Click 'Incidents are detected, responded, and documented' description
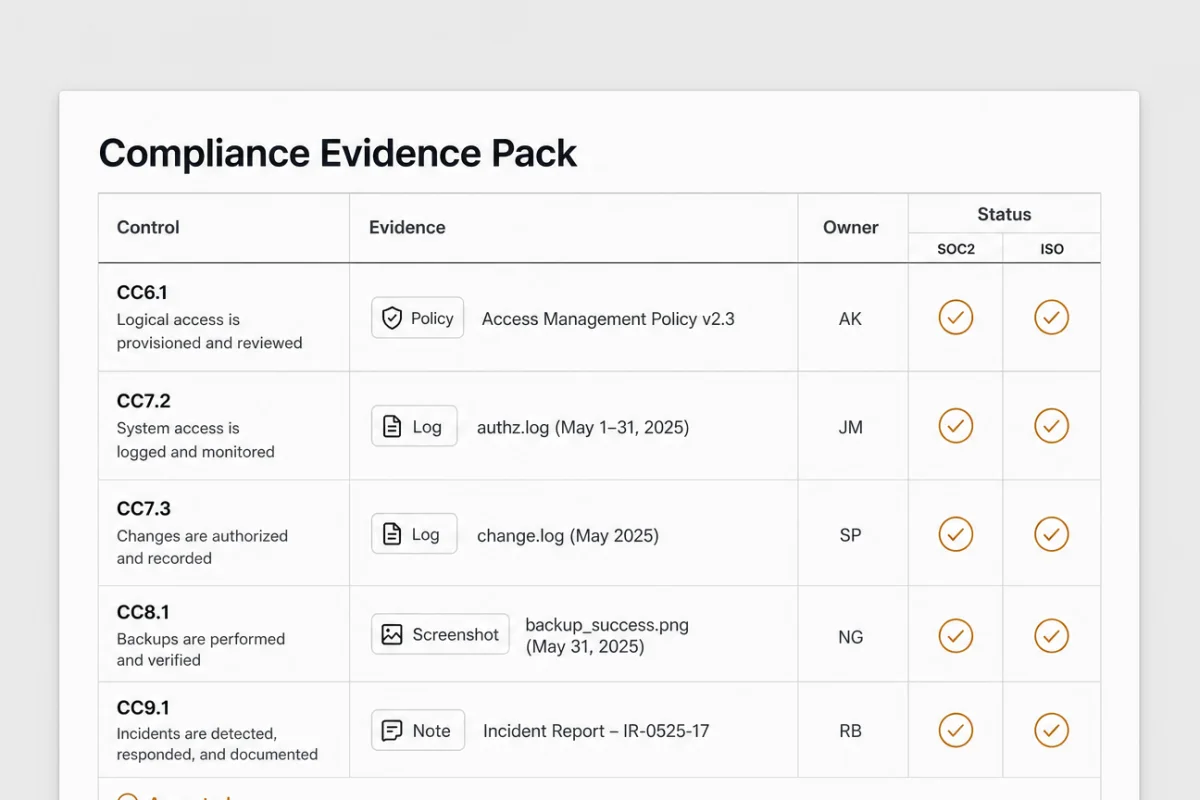 [217, 744]
